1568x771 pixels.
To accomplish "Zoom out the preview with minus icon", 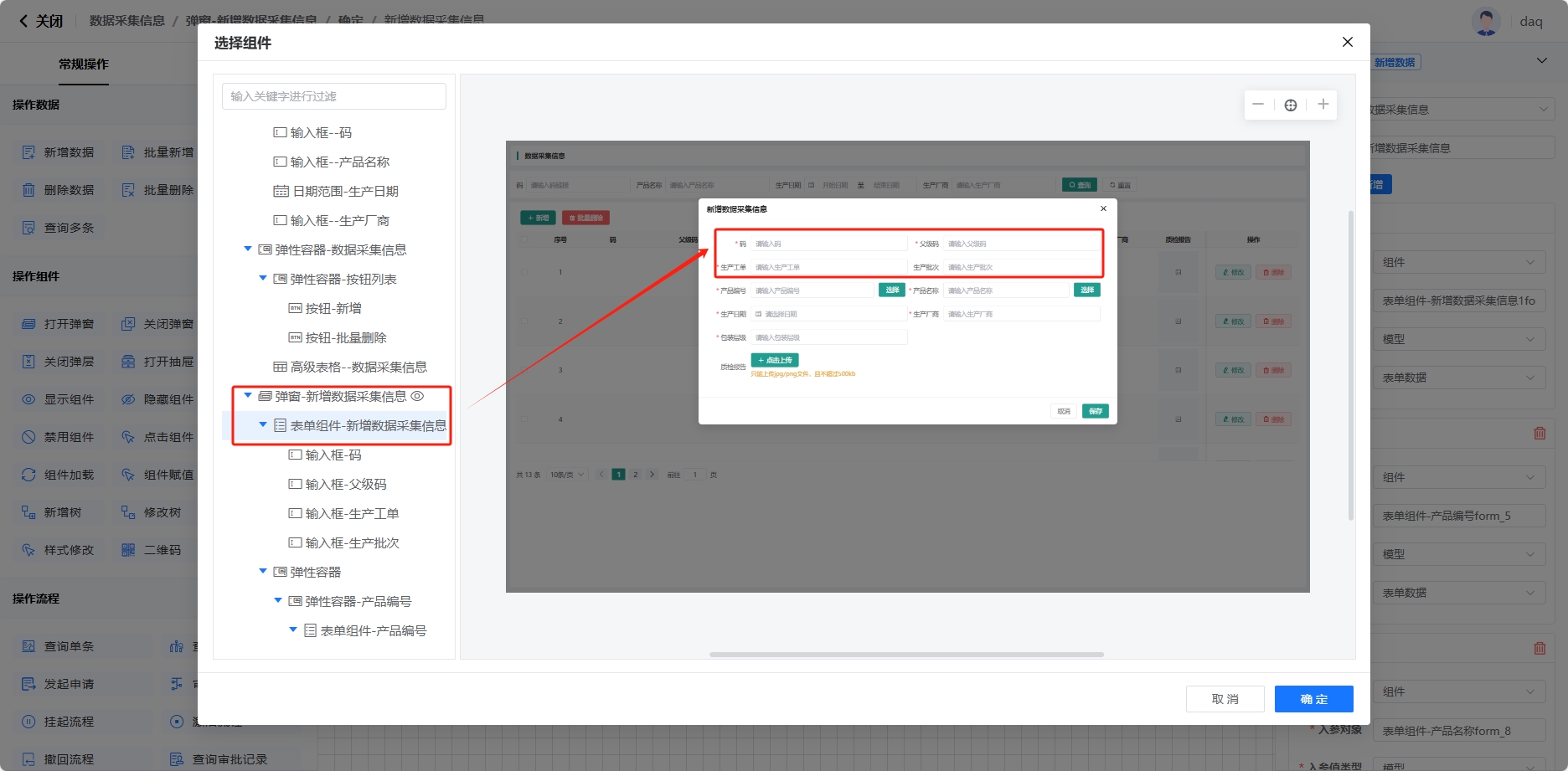I will point(1257,105).
